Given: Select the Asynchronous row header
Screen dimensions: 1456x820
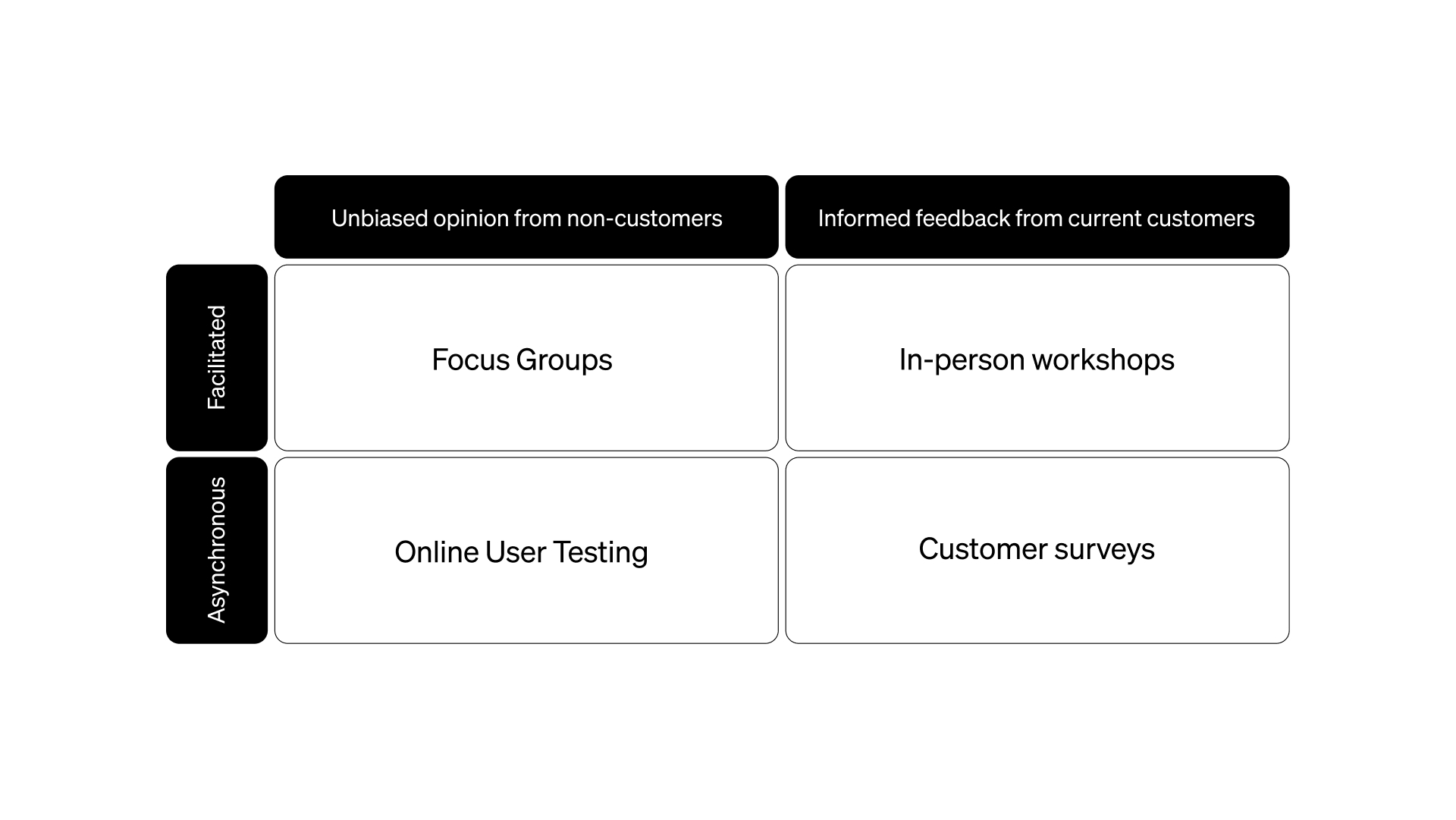Looking at the screenshot, I should (x=217, y=550).
